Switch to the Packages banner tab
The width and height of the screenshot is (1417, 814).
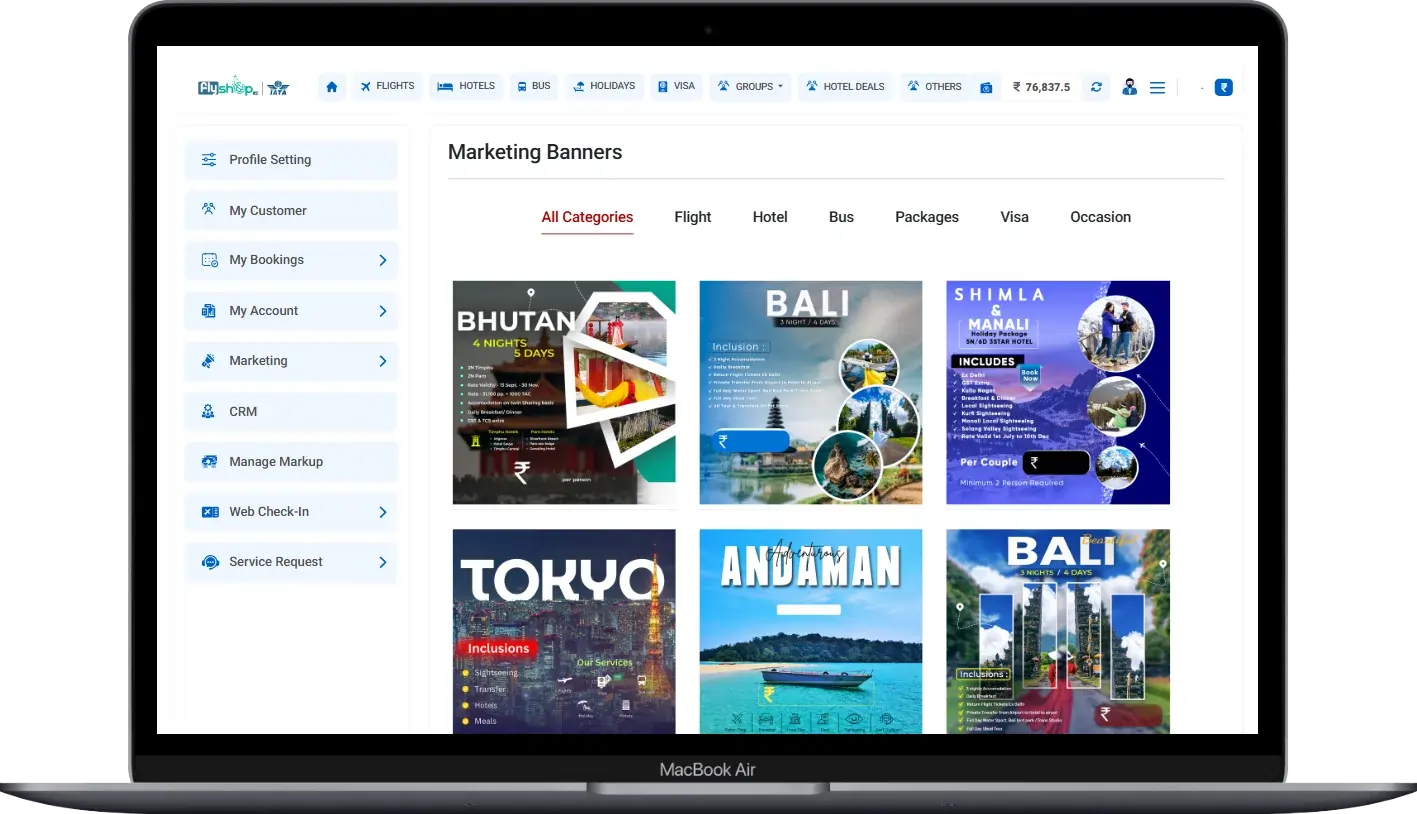[926, 217]
